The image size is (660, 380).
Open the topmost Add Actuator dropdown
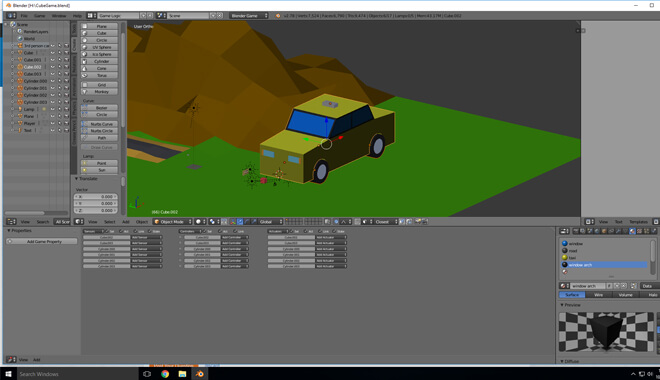click(331, 237)
